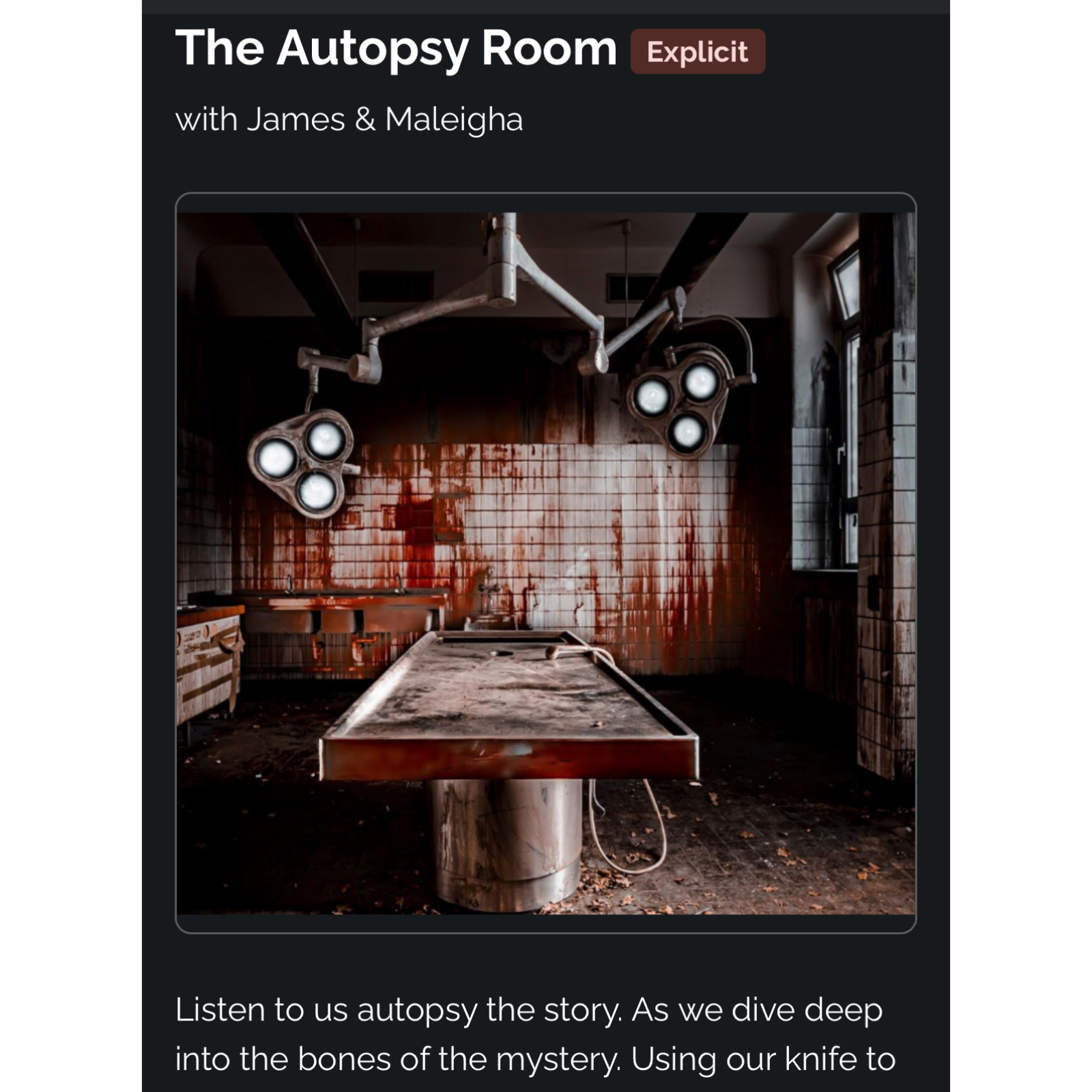Image resolution: width=1092 pixels, height=1092 pixels.
Task: Click the word 'Autopsy' in the heading
Action: 372,50
